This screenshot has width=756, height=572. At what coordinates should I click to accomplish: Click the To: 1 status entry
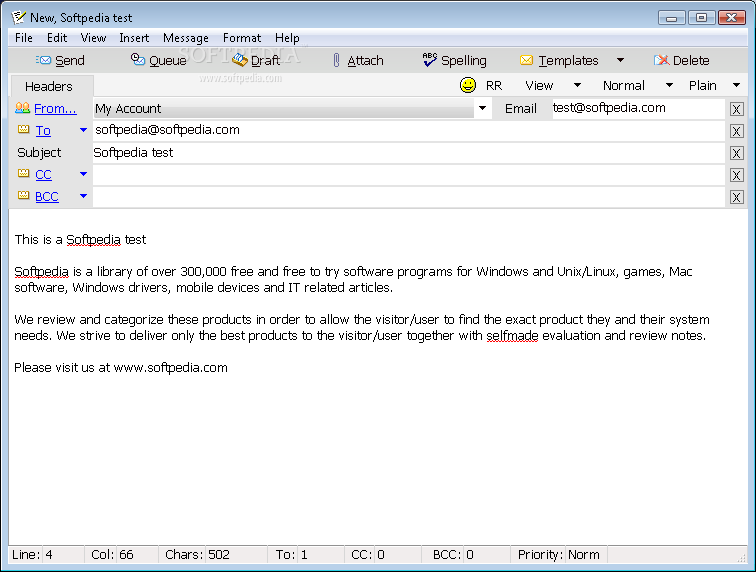pyautogui.click(x=291, y=555)
